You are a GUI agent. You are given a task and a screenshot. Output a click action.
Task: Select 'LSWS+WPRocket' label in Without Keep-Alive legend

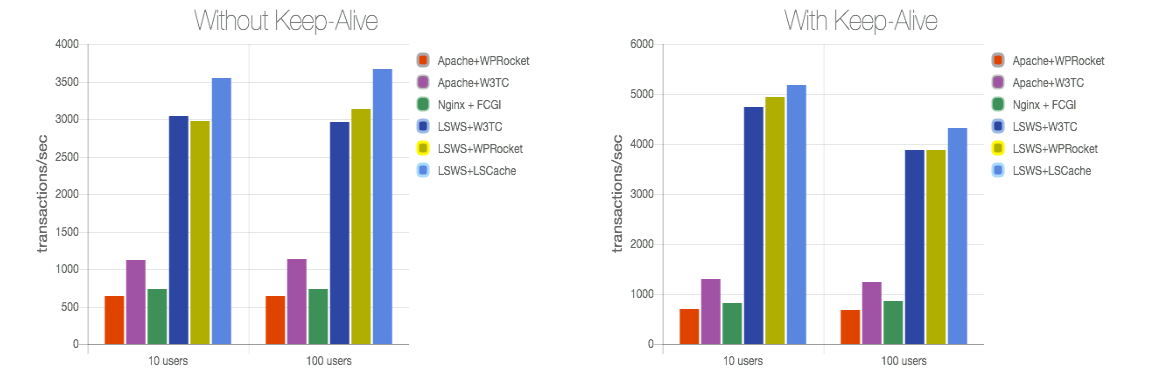(x=480, y=149)
